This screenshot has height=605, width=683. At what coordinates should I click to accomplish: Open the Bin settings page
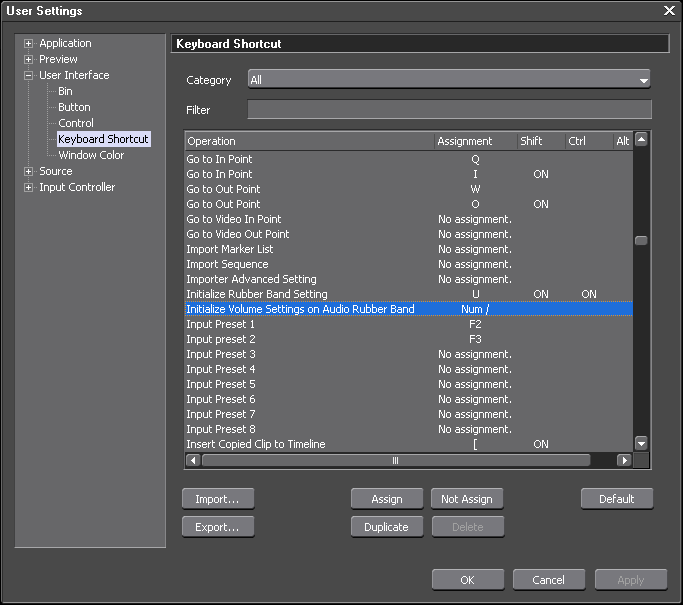pyautogui.click(x=65, y=91)
